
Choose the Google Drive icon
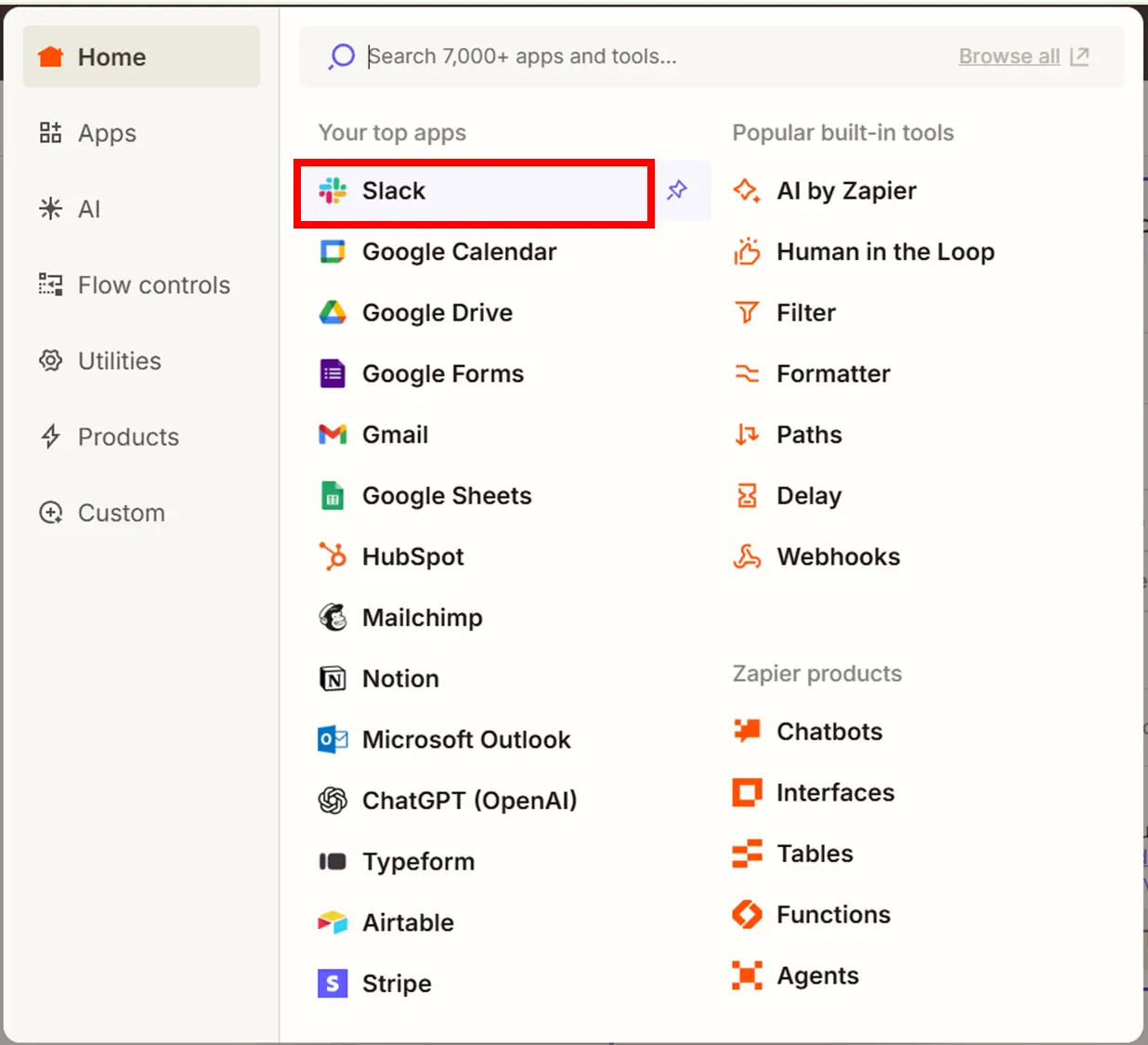click(333, 313)
